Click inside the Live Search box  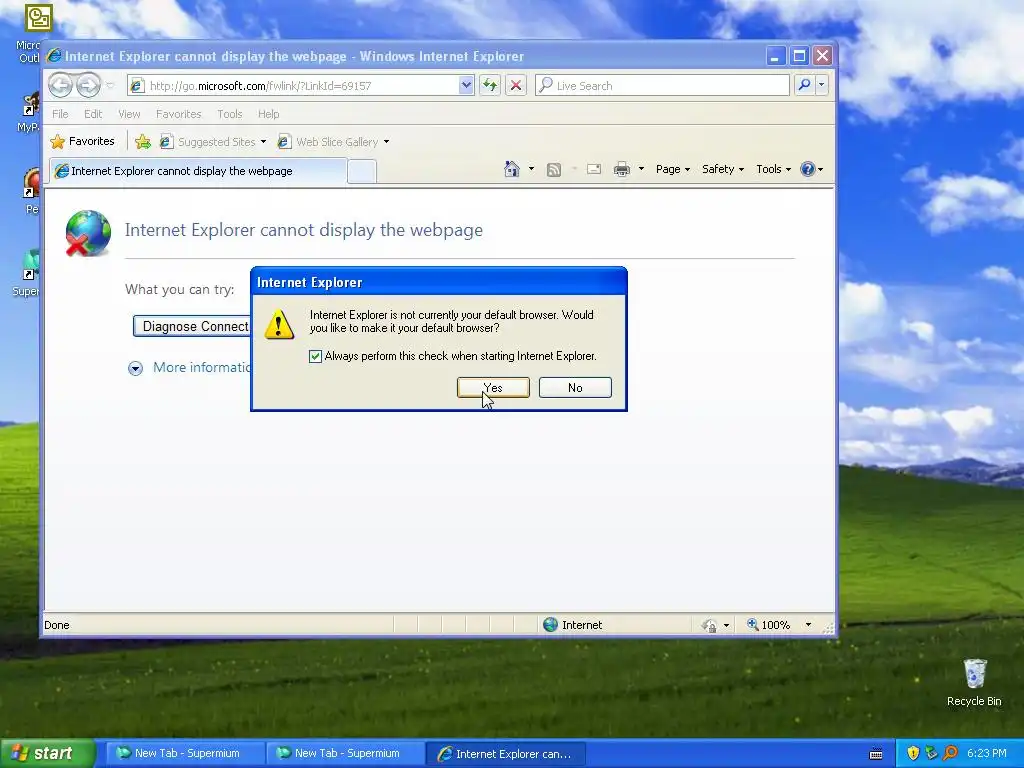(662, 86)
